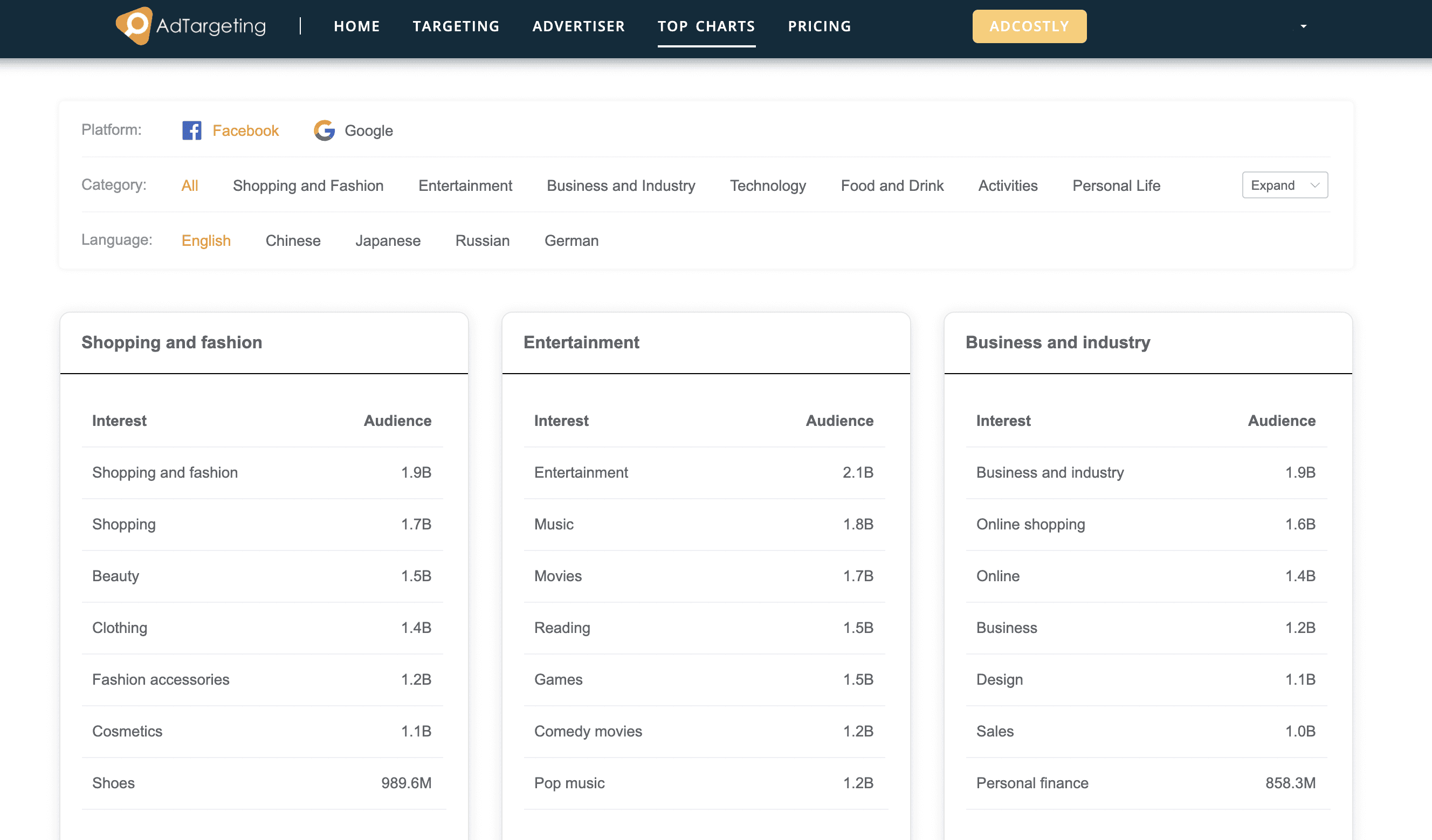Switch language filter to Japanese
The image size is (1432, 840).
coord(388,240)
